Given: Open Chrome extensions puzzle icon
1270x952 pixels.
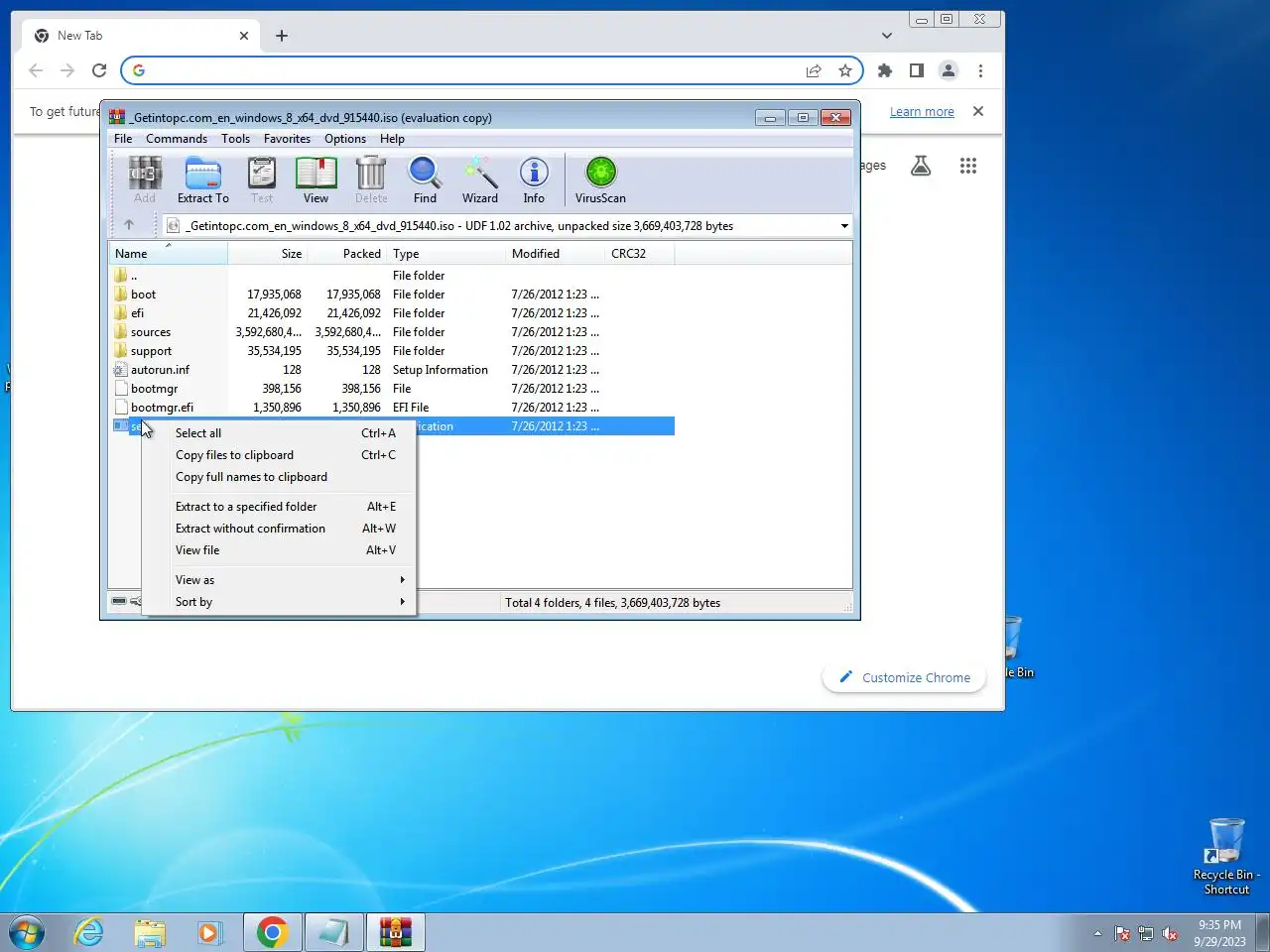Looking at the screenshot, I should [885, 70].
